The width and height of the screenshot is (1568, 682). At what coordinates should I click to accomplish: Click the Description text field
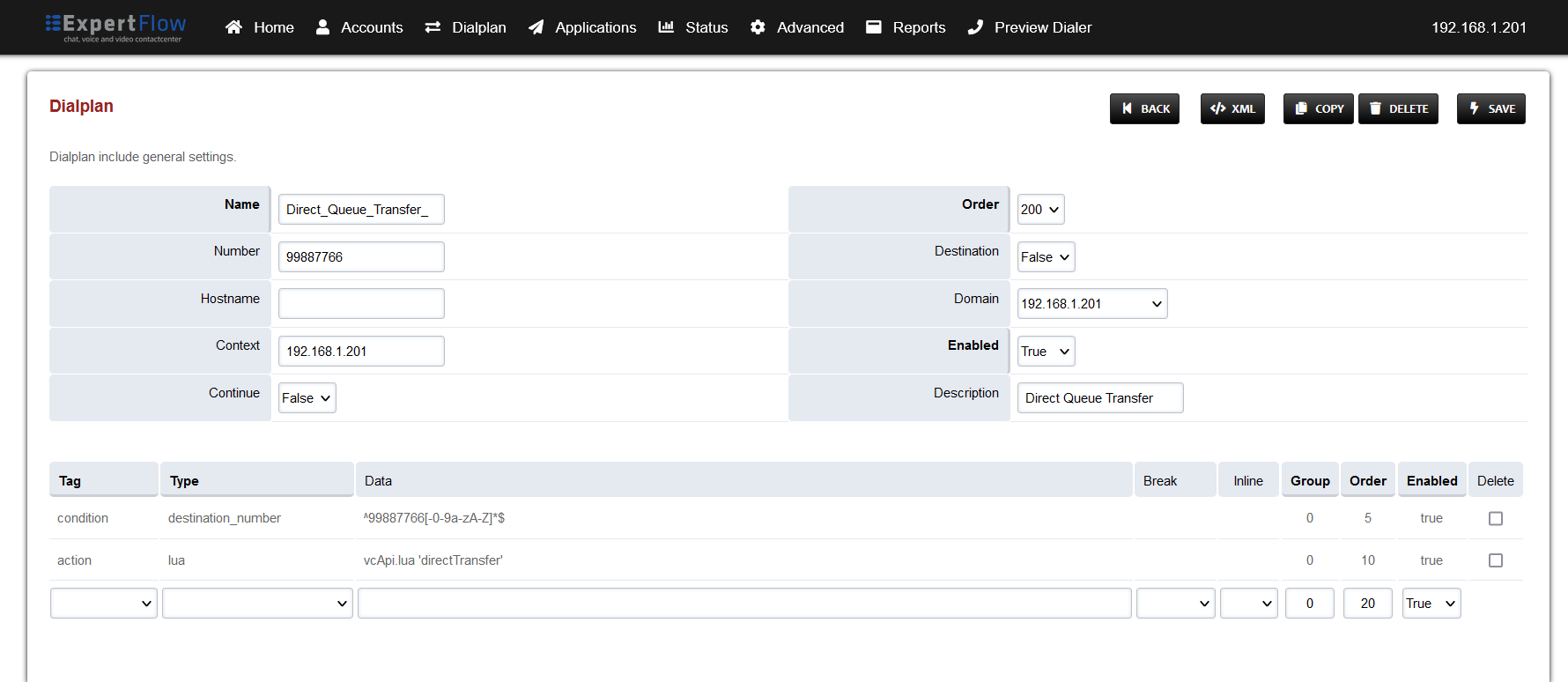pyautogui.click(x=1099, y=398)
